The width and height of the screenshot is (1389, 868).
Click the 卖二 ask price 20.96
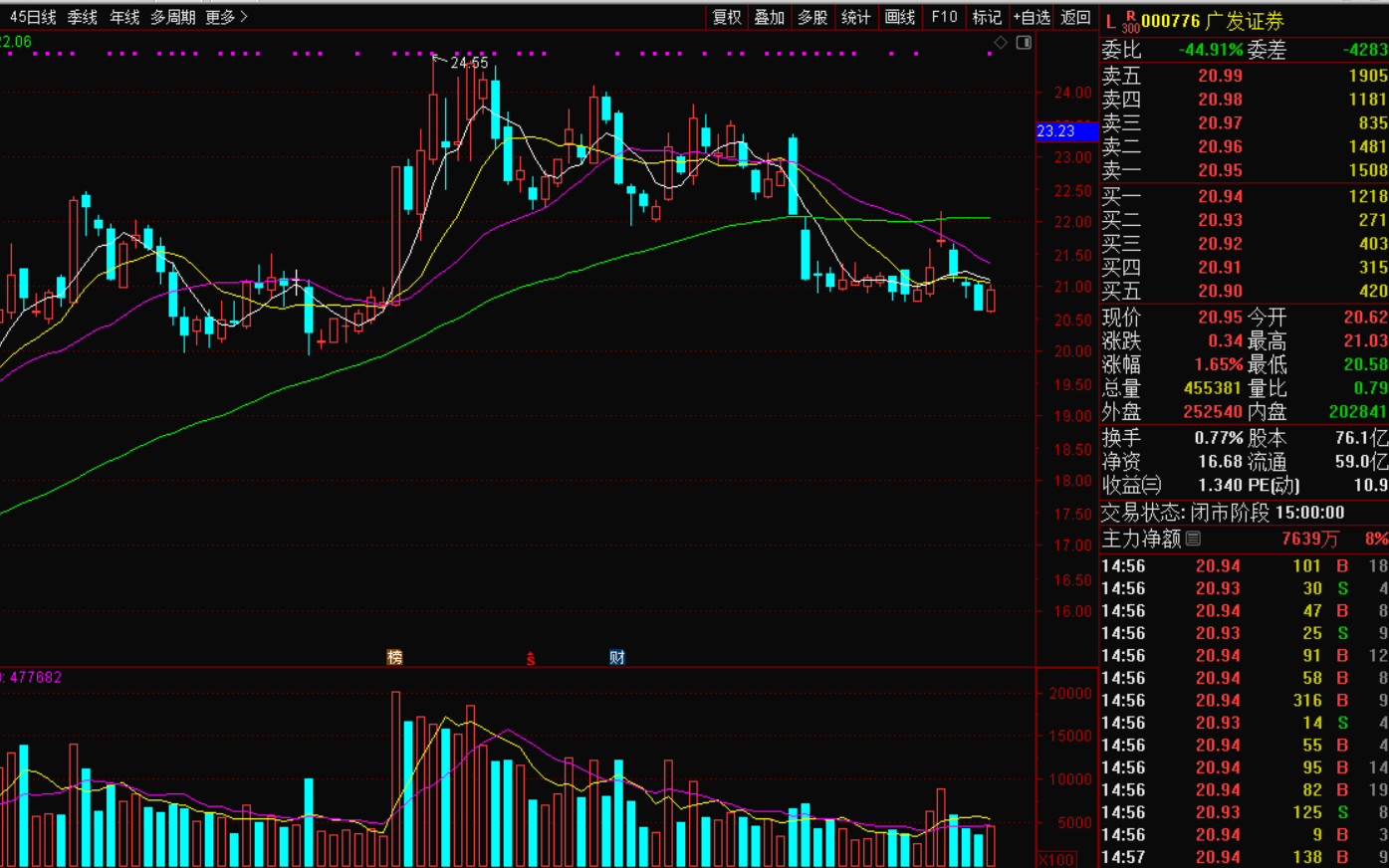pos(1220,147)
